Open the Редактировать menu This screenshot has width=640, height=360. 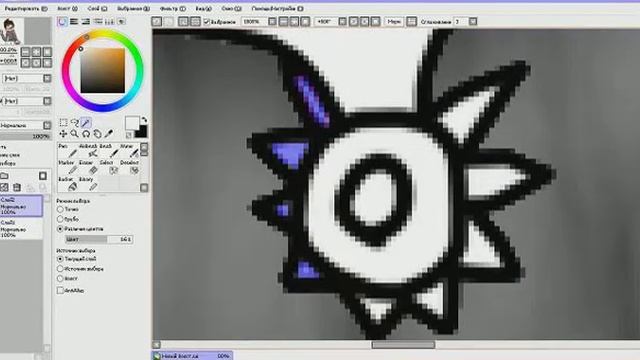(26, 8)
